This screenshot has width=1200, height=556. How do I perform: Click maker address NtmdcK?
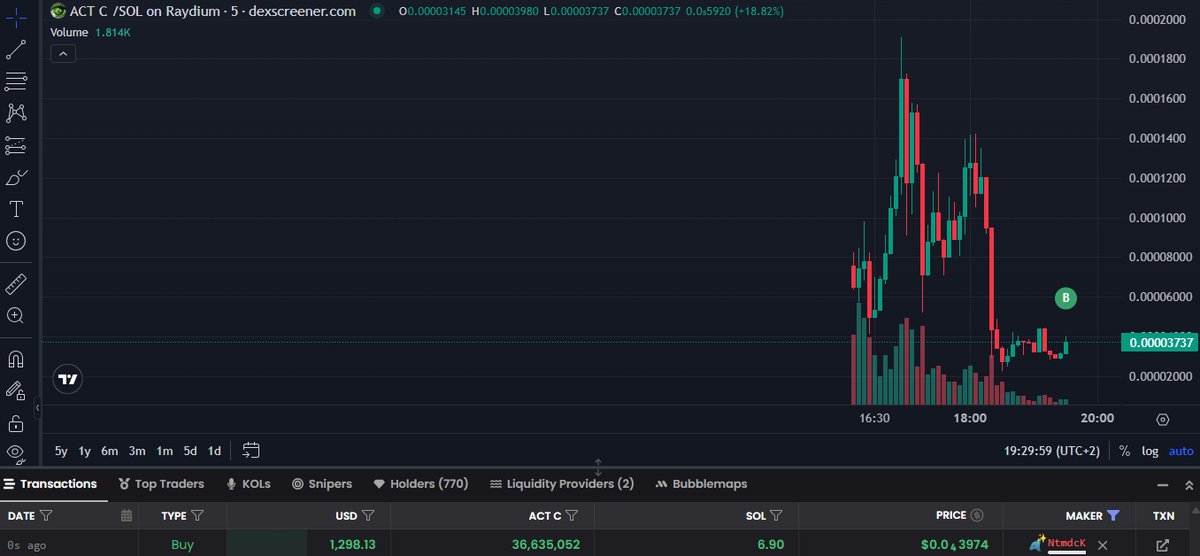(1066, 544)
